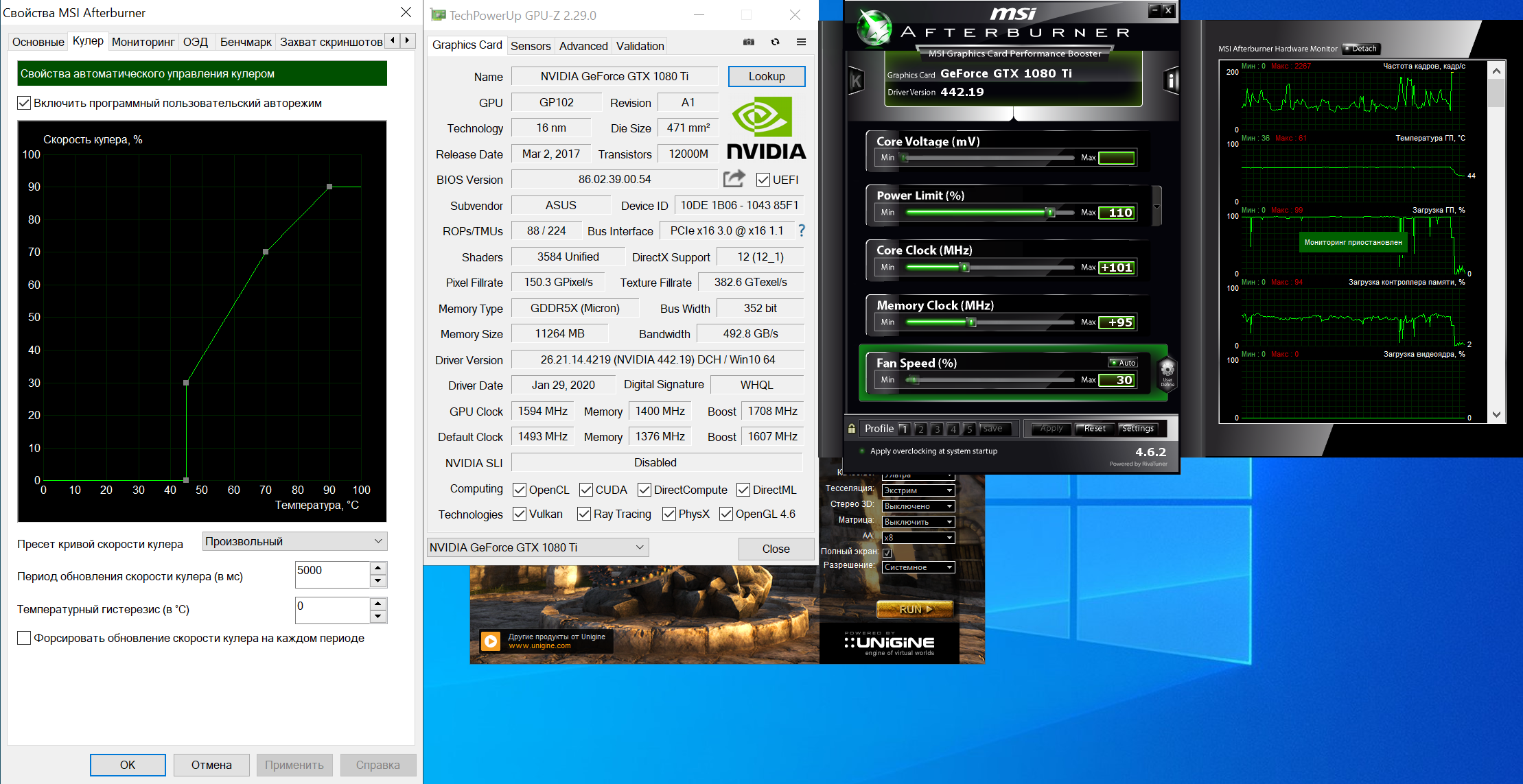Viewport: 1523px width, 784px height.
Task: Uncheck the user-defined software auto fan mode checkbox
Action: click(24, 104)
